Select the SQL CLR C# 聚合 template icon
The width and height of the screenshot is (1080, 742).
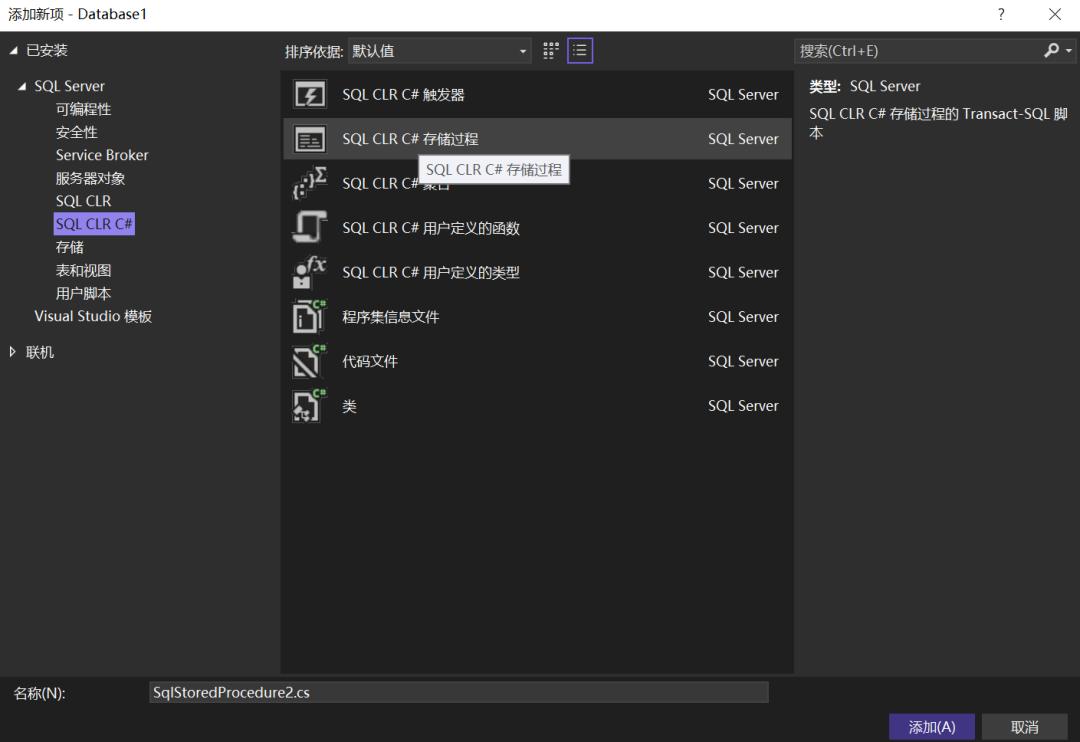tap(309, 183)
